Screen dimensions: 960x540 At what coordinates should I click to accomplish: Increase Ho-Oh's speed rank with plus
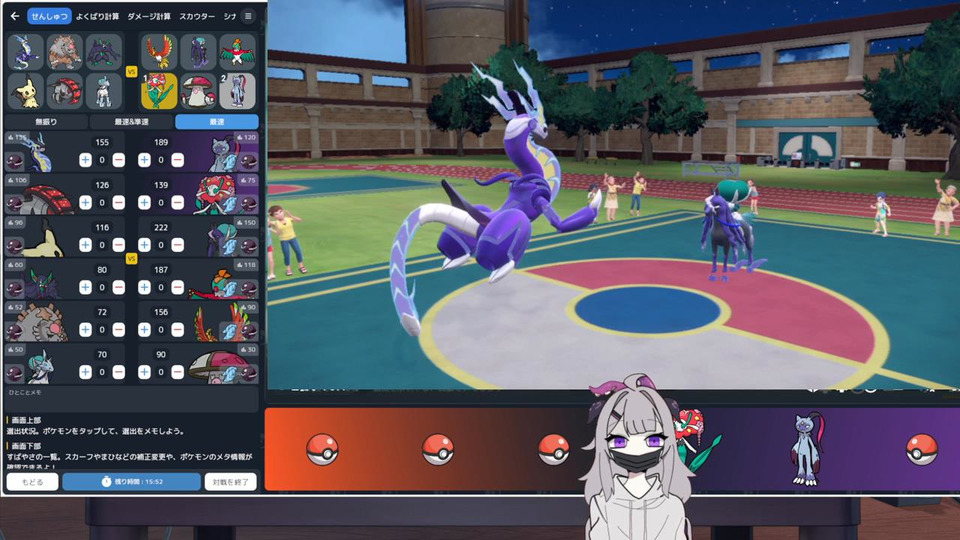tap(144, 329)
